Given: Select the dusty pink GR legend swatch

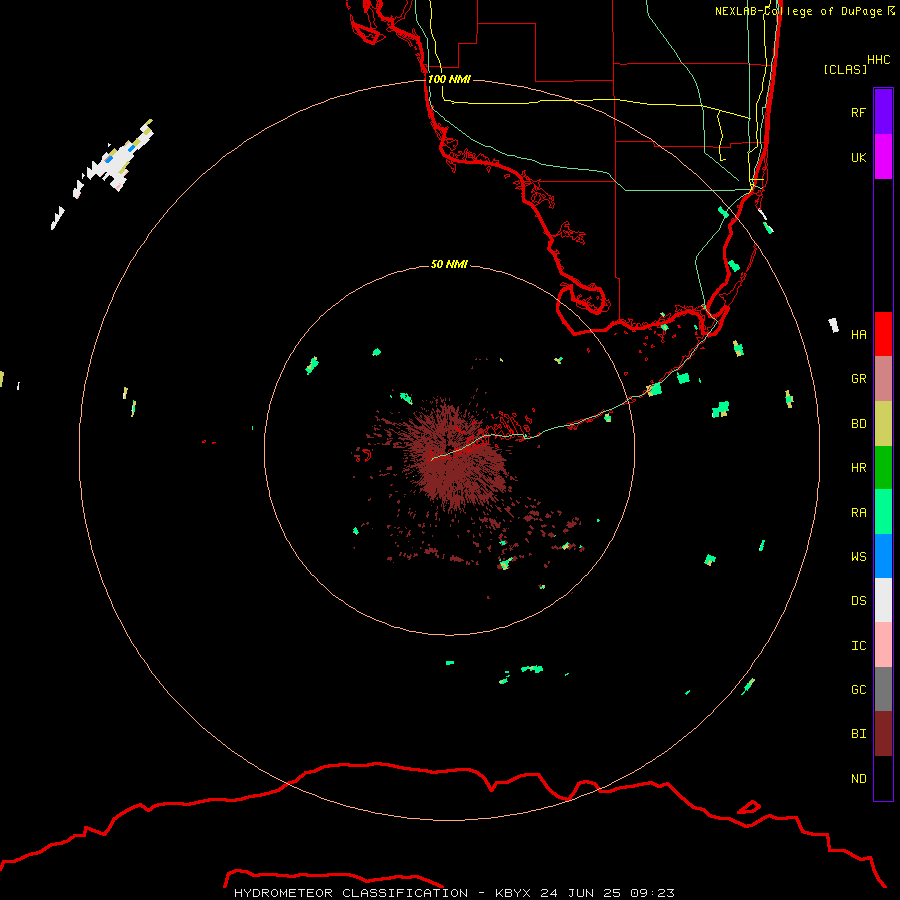Looking at the screenshot, I should (x=883, y=379).
